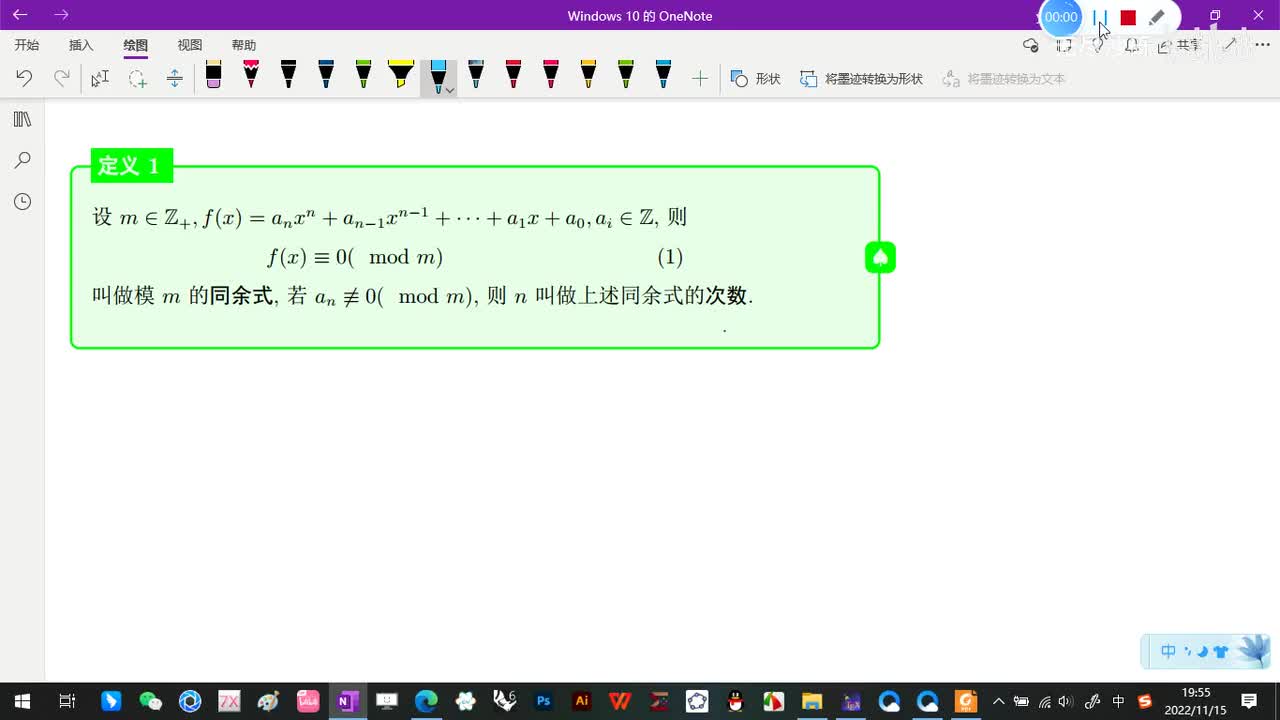Screen dimensions: 1280x720
Task: Click the recorder pencil annotation tool
Action: [x=1157, y=17]
